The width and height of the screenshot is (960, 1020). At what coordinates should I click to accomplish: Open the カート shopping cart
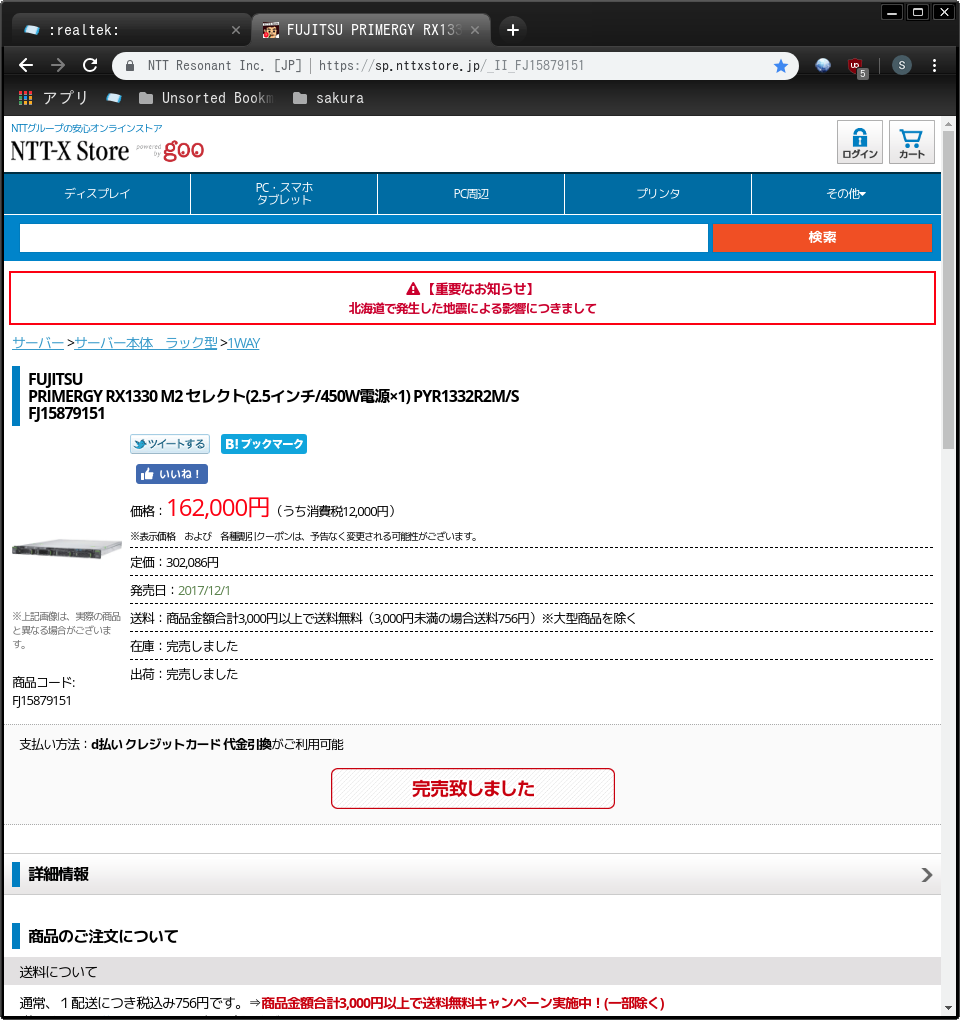(911, 142)
